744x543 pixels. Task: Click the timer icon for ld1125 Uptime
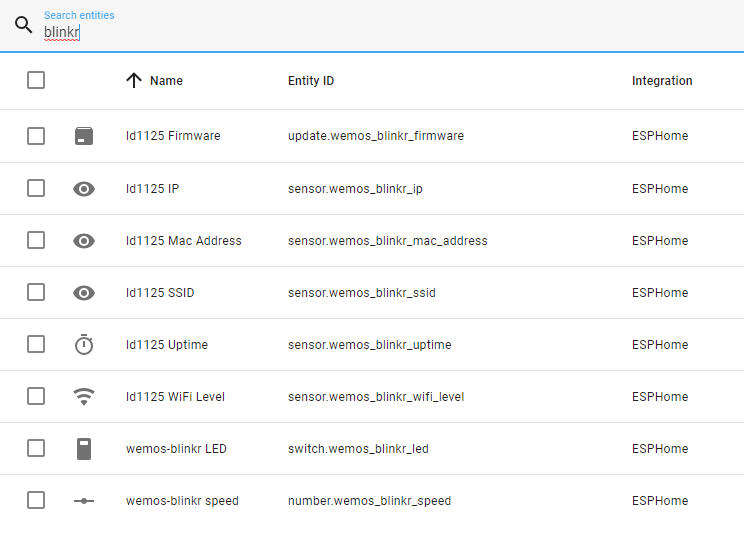(x=84, y=344)
